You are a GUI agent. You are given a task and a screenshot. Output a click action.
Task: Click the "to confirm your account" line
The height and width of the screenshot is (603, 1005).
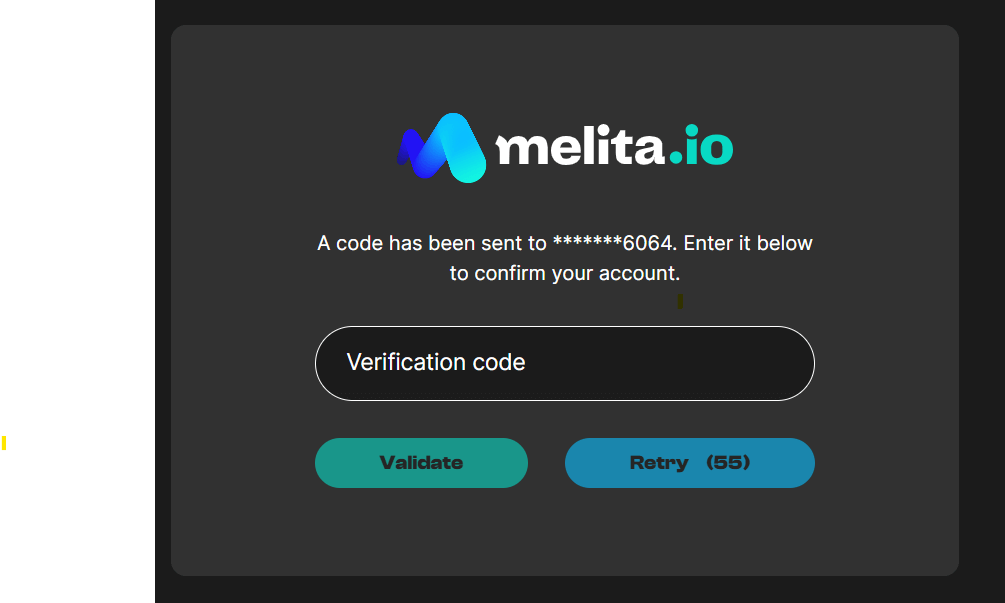click(564, 273)
